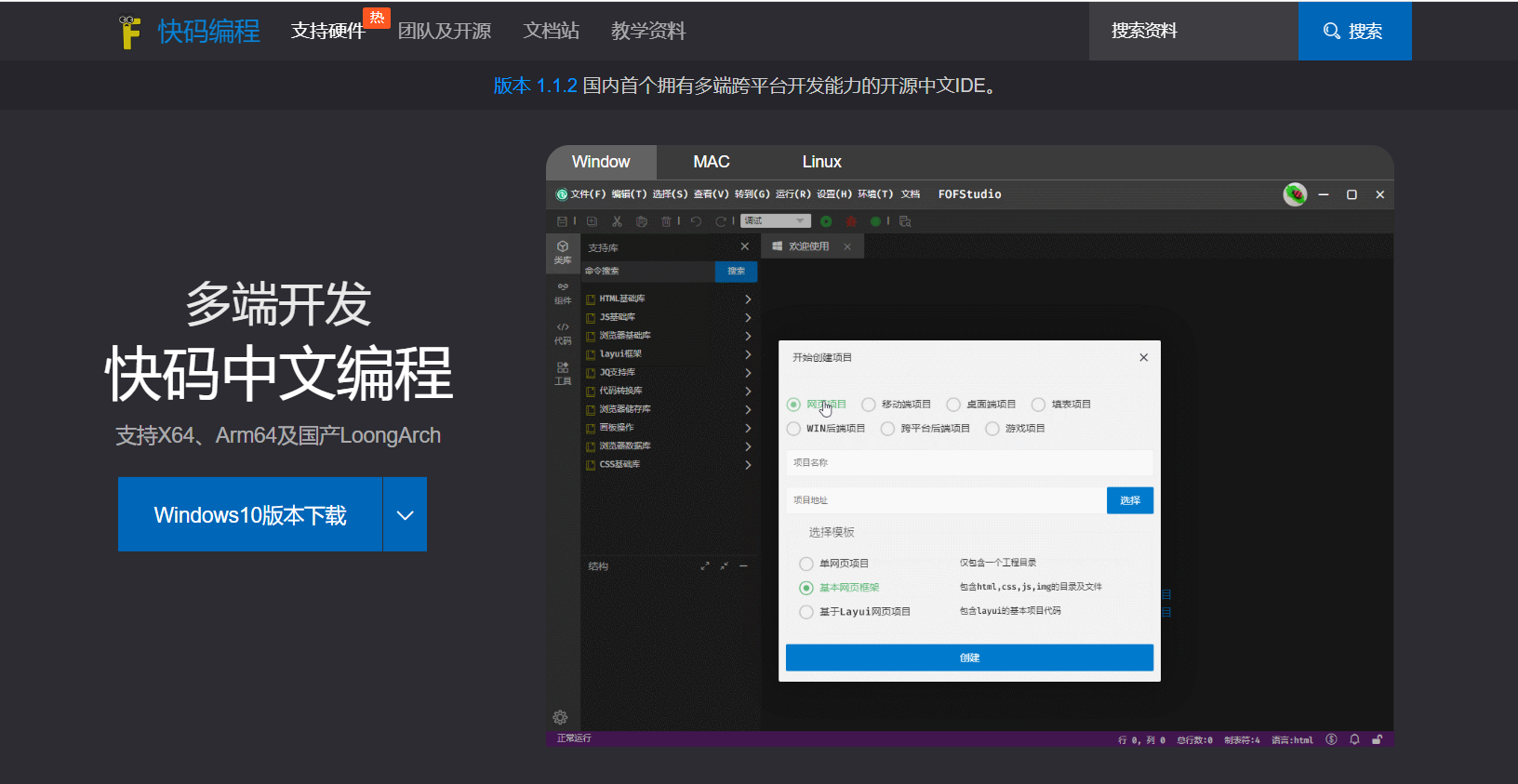1518x784 pixels.
Task: Select 单网页项目 template radio
Action: [x=806, y=564]
